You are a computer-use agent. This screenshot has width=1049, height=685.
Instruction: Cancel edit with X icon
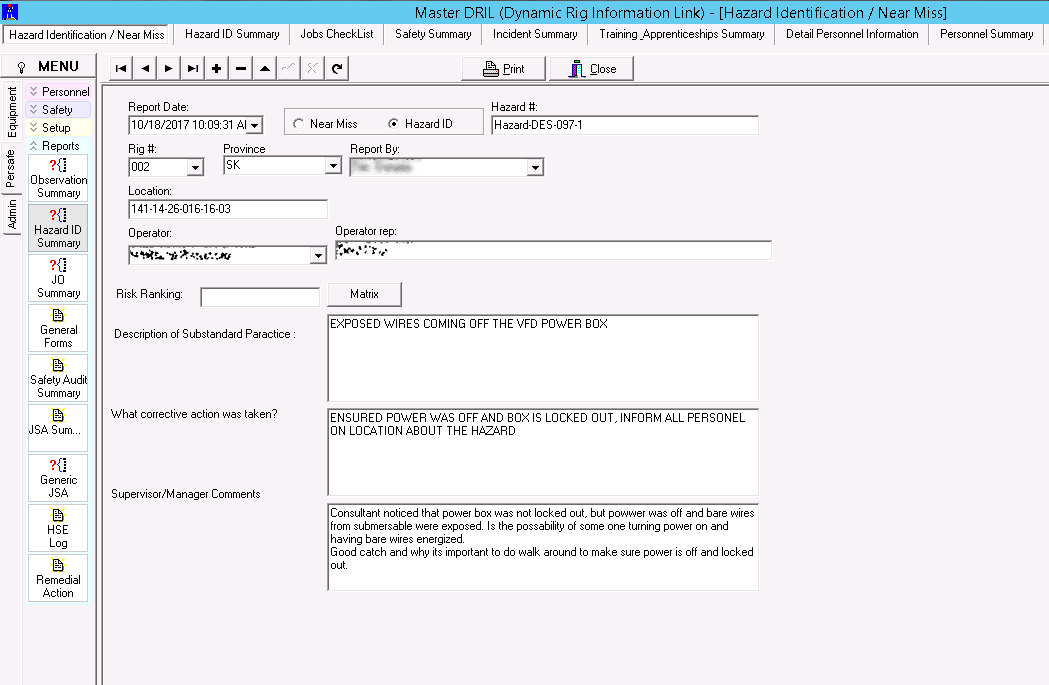click(312, 68)
